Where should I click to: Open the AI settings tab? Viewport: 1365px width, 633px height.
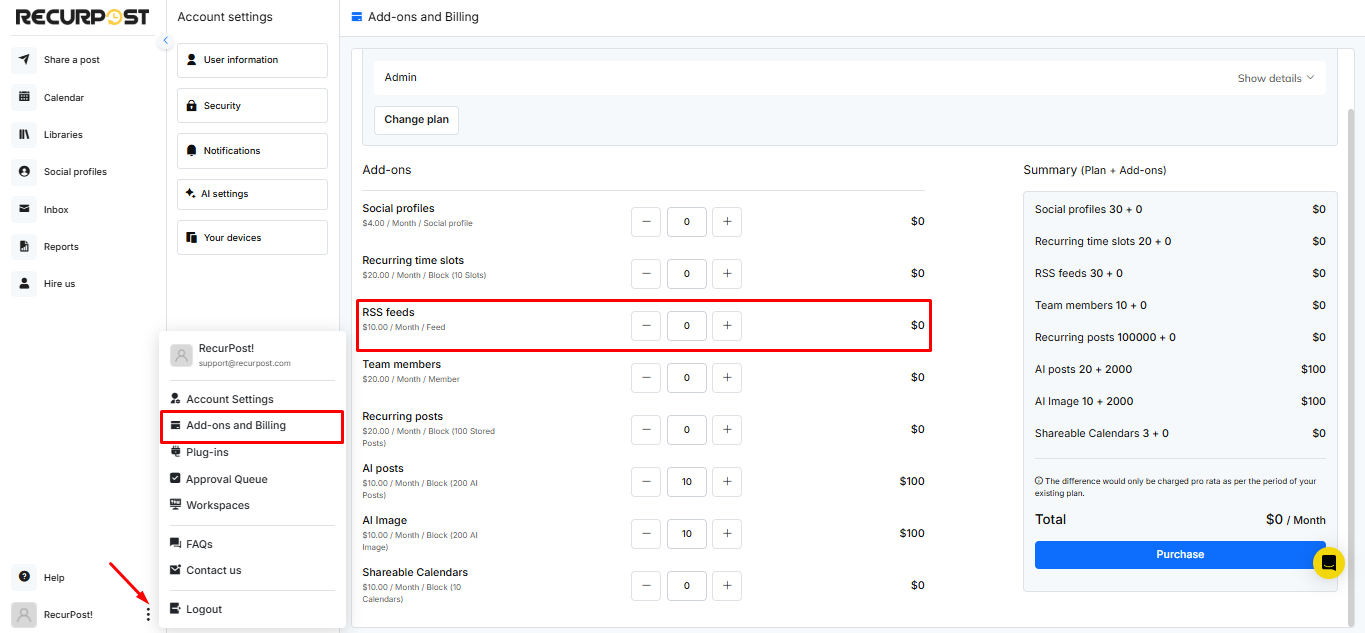point(252,194)
